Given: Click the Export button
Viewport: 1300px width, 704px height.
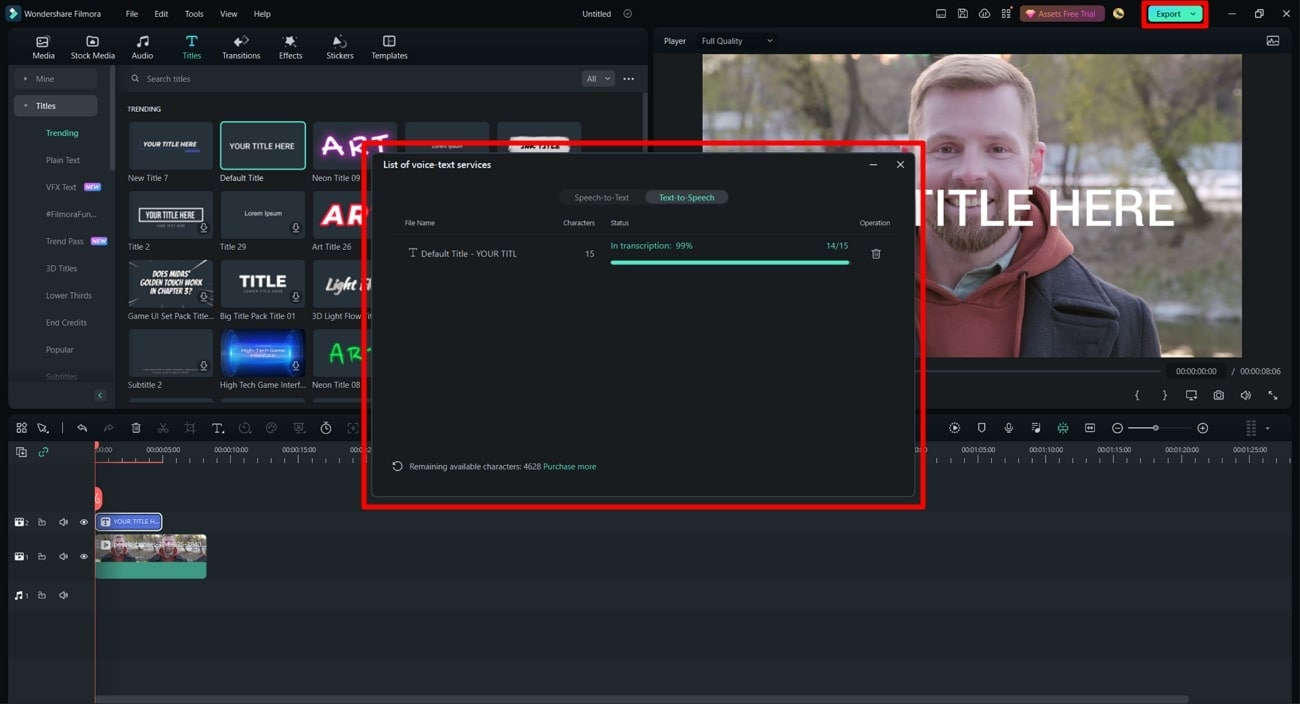Looking at the screenshot, I should 1174,14.
